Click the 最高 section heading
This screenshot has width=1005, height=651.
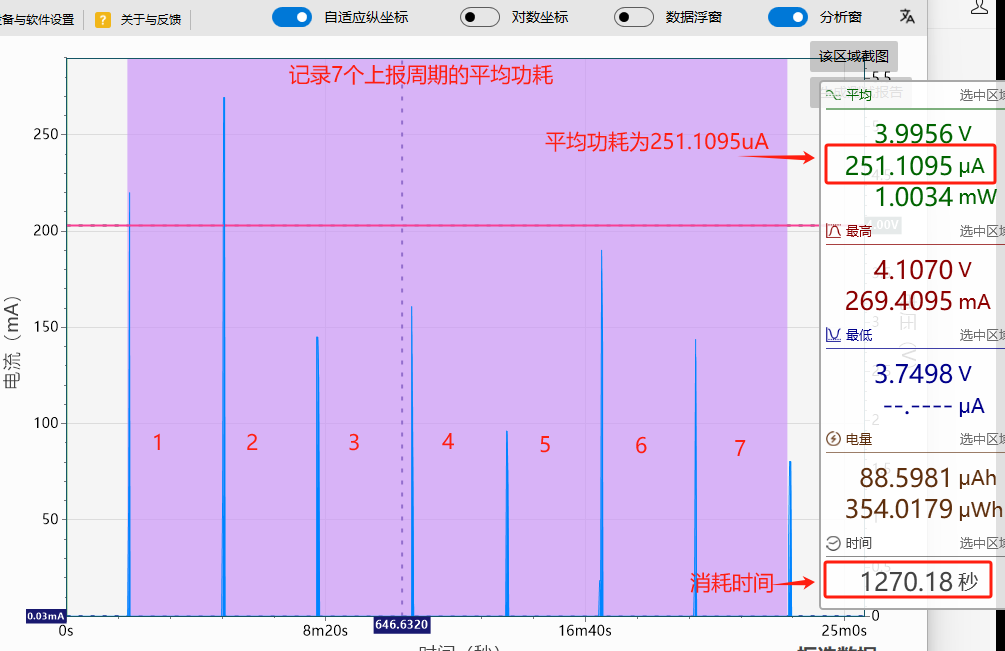[859, 231]
